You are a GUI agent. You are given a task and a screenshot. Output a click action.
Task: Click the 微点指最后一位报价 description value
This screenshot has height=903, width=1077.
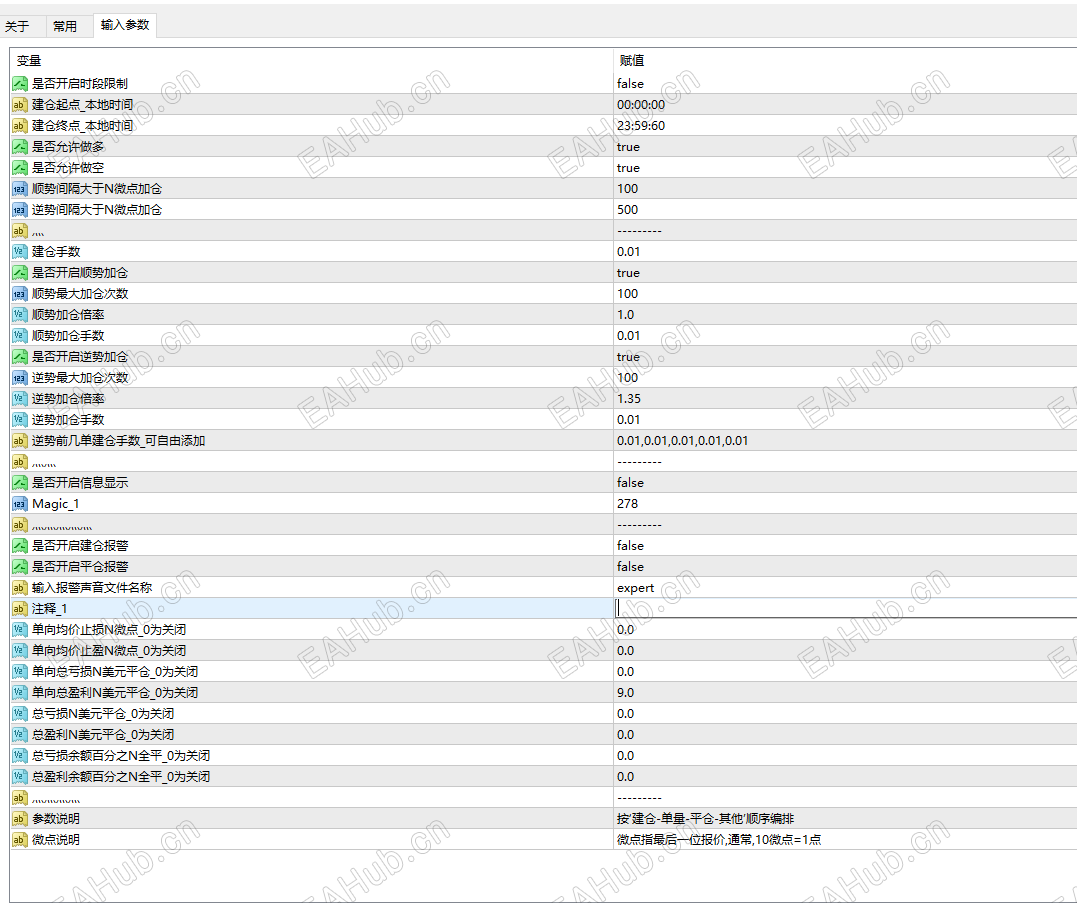[x=718, y=840]
